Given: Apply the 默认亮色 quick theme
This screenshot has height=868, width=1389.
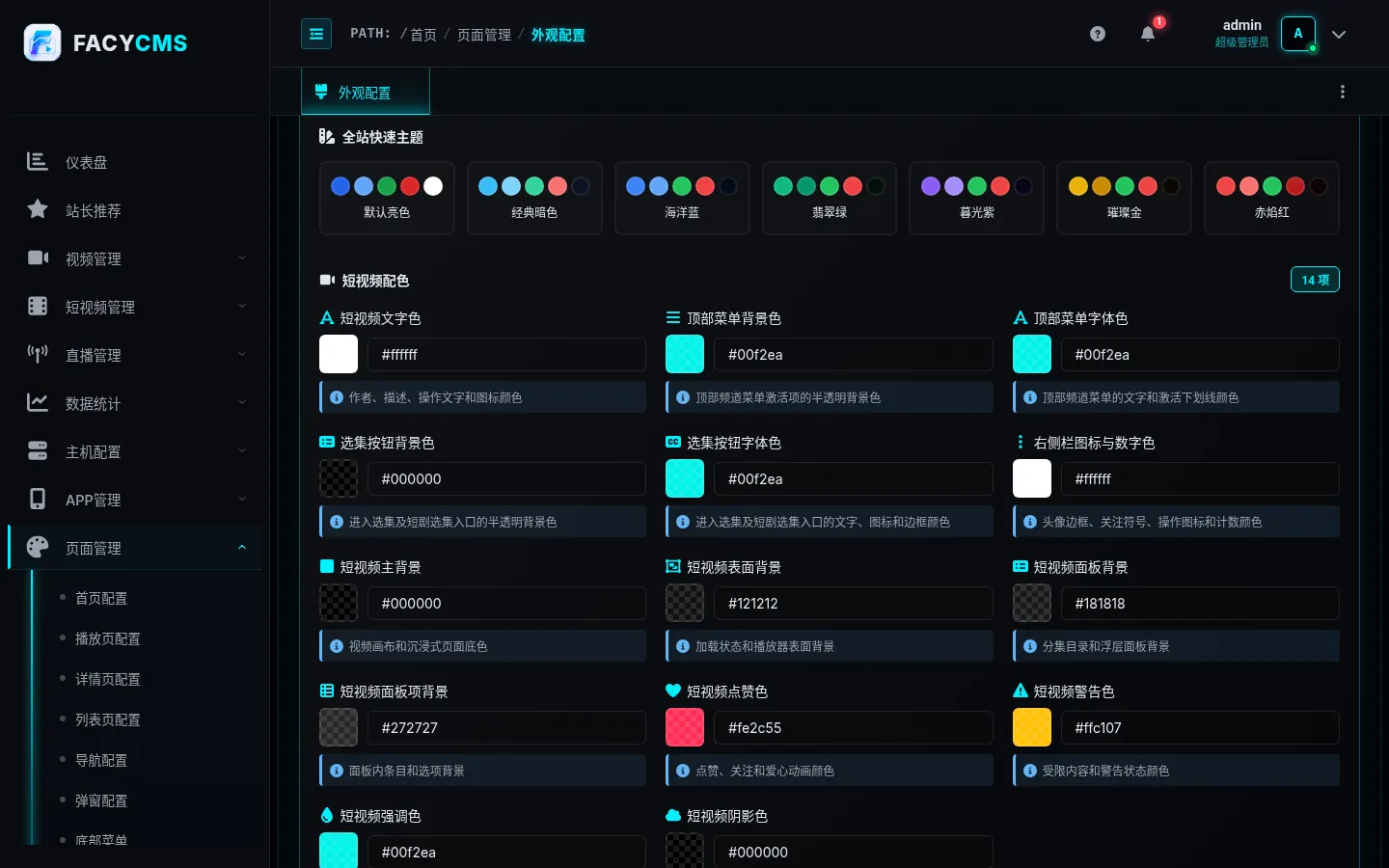Looking at the screenshot, I should pyautogui.click(x=387, y=198).
